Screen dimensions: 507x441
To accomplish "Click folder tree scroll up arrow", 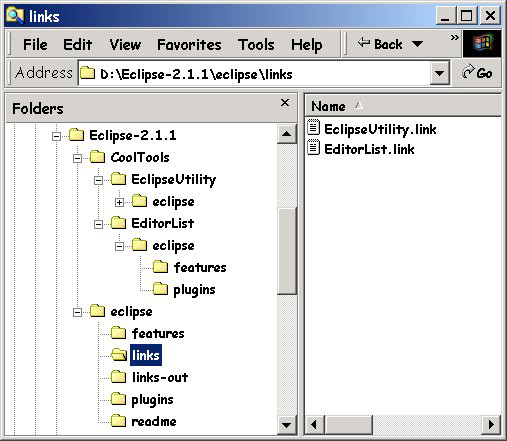I will [286, 134].
